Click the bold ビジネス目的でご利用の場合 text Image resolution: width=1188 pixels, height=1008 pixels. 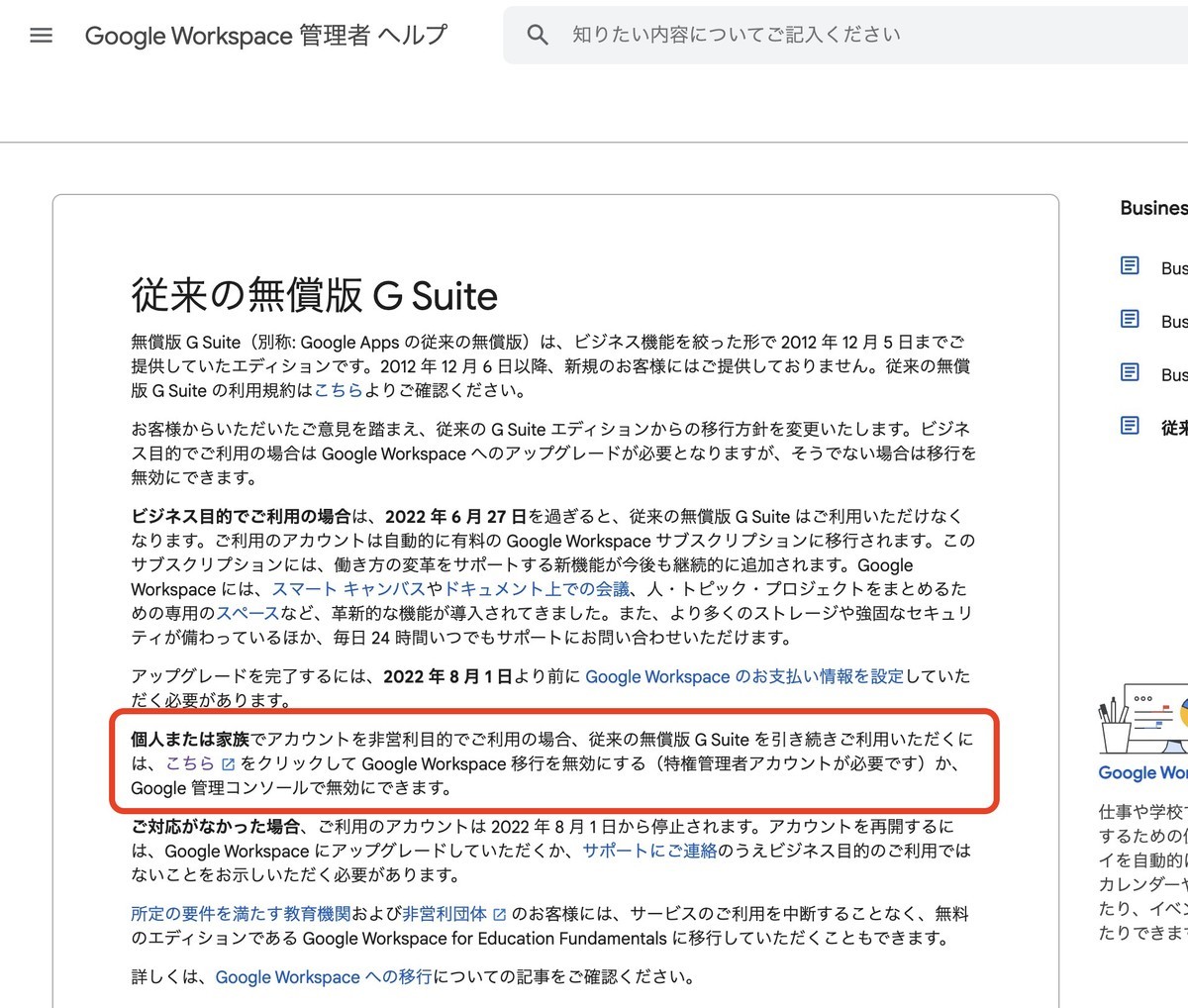241,516
